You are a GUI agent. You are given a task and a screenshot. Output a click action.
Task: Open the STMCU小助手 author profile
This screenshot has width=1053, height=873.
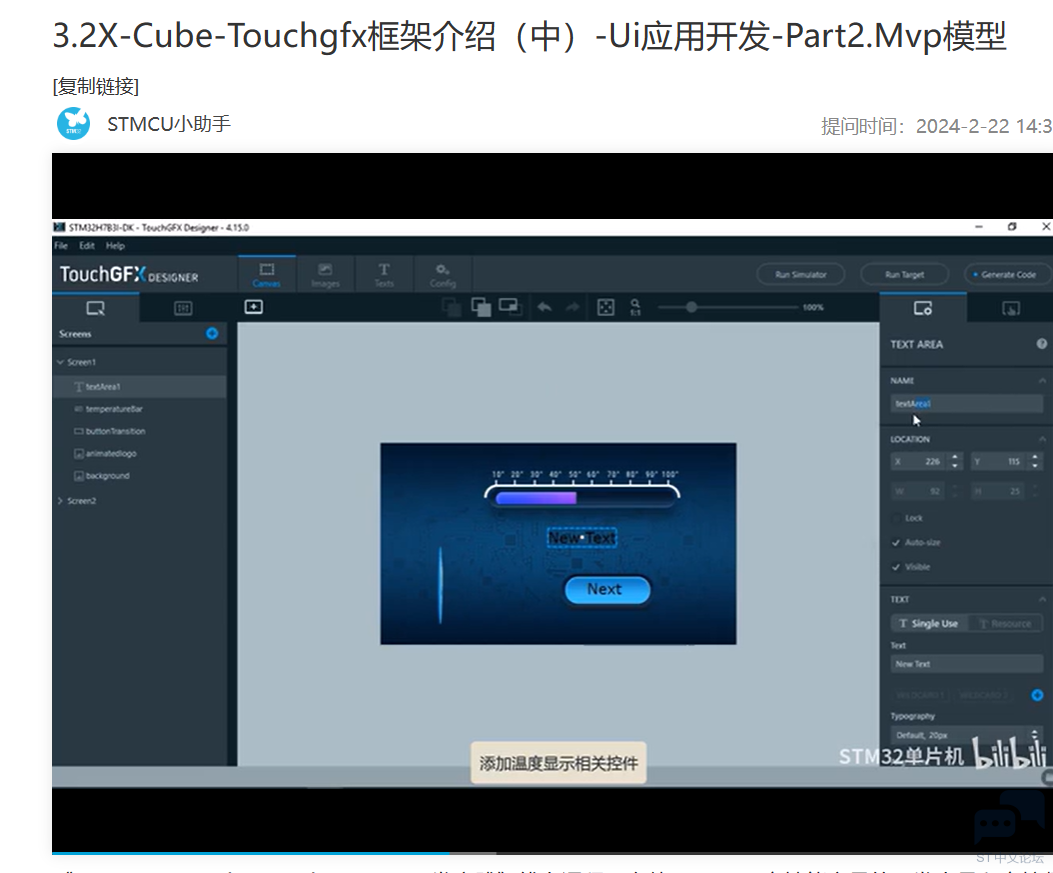[x=169, y=124]
